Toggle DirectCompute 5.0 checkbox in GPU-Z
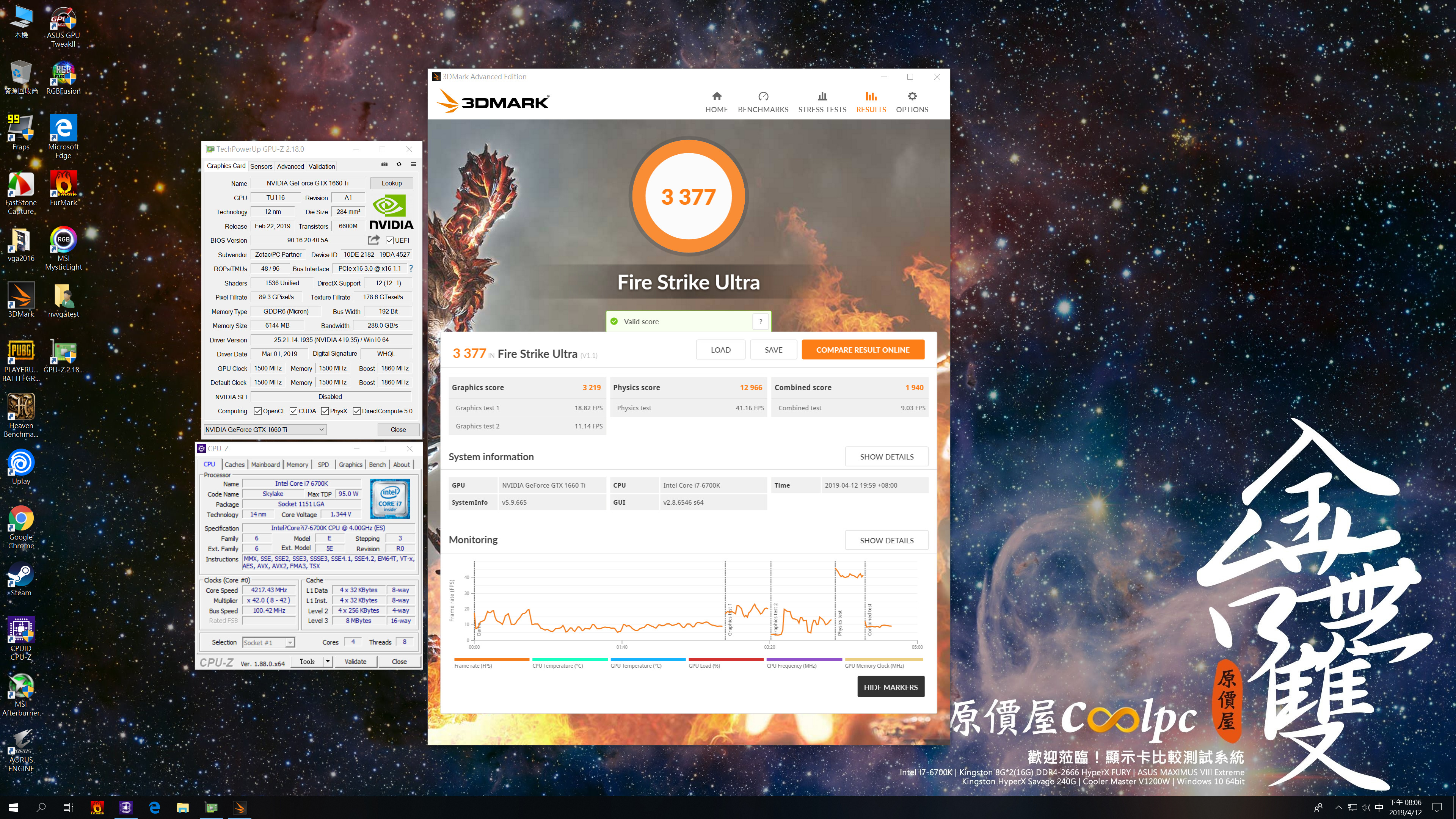Image resolution: width=1456 pixels, height=819 pixels. 357,411
